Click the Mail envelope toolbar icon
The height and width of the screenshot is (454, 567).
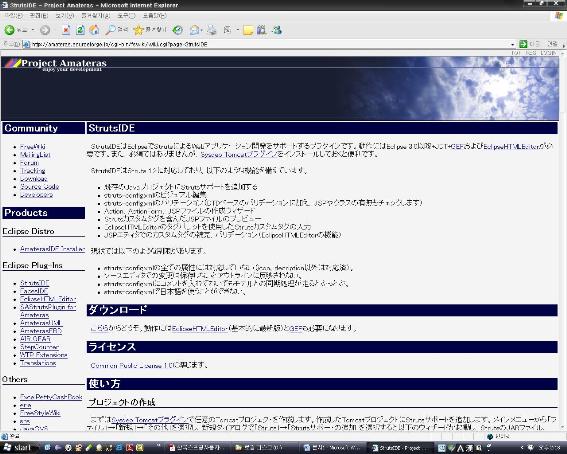195,30
